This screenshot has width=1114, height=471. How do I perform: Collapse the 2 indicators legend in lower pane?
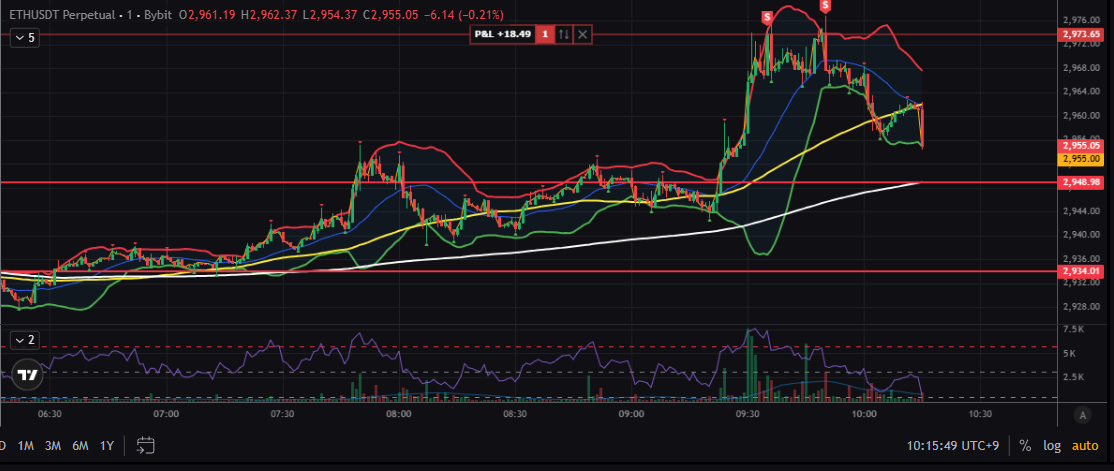click(x=24, y=339)
